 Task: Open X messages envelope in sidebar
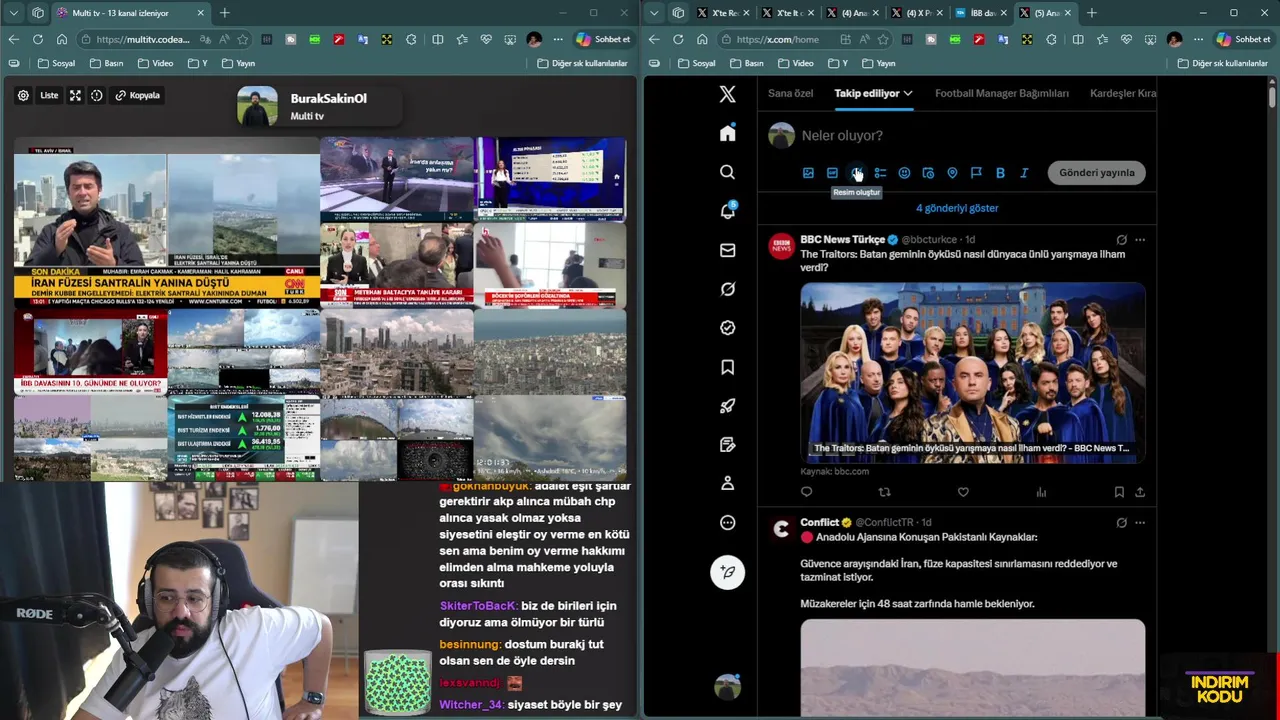728,250
